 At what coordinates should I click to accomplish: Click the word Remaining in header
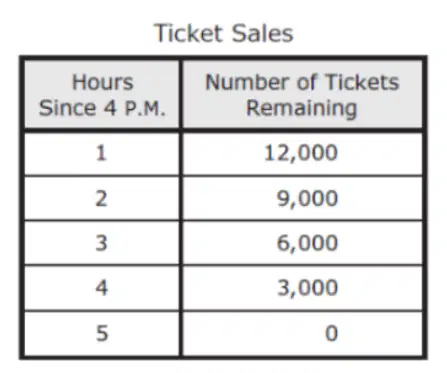[x=302, y=109]
